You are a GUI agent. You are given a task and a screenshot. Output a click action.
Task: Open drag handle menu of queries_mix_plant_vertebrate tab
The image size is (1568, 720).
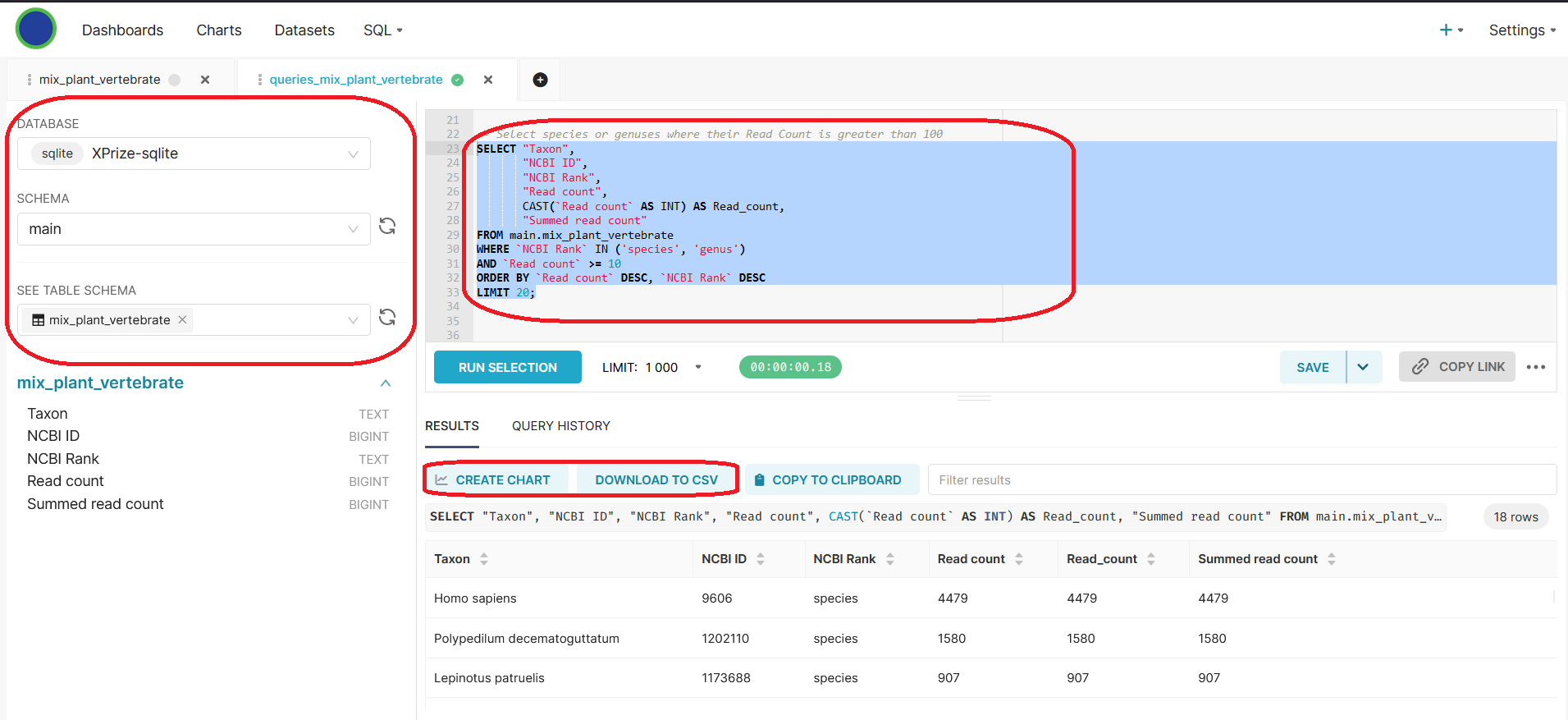(260, 80)
